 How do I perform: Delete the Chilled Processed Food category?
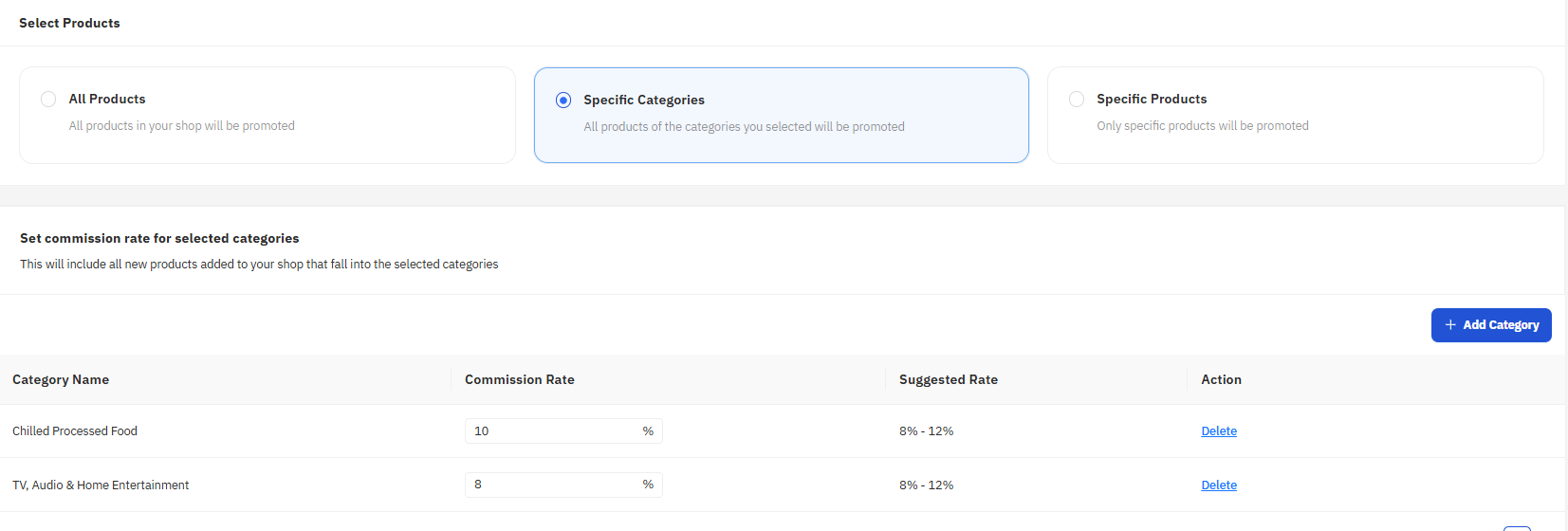tap(1219, 431)
